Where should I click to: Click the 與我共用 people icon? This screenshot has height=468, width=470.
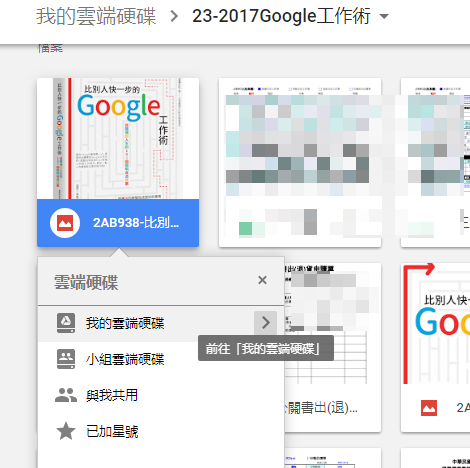pyautogui.click(x=66, y=395)
